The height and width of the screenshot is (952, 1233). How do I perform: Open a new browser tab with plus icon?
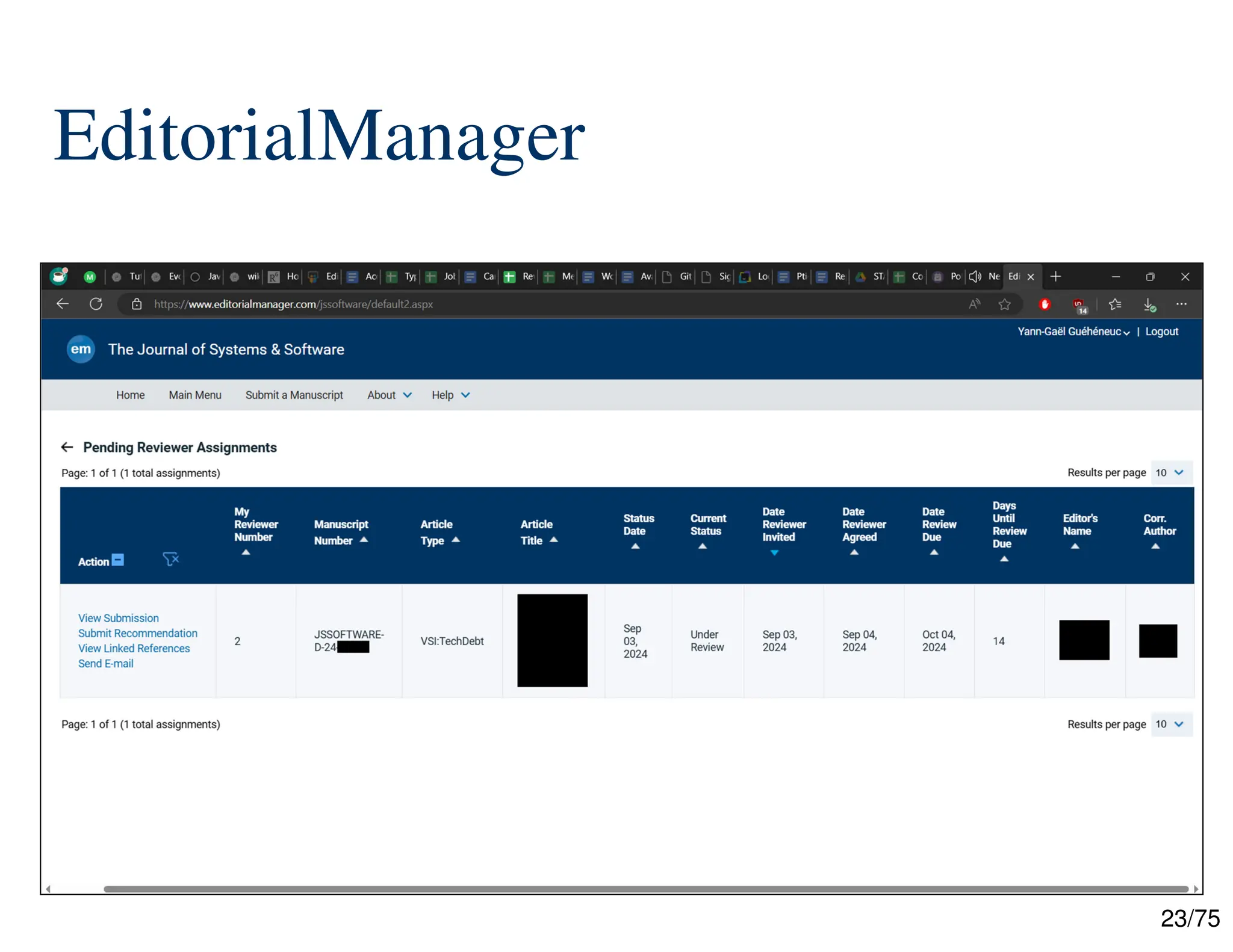click(x=1055, y=276)
